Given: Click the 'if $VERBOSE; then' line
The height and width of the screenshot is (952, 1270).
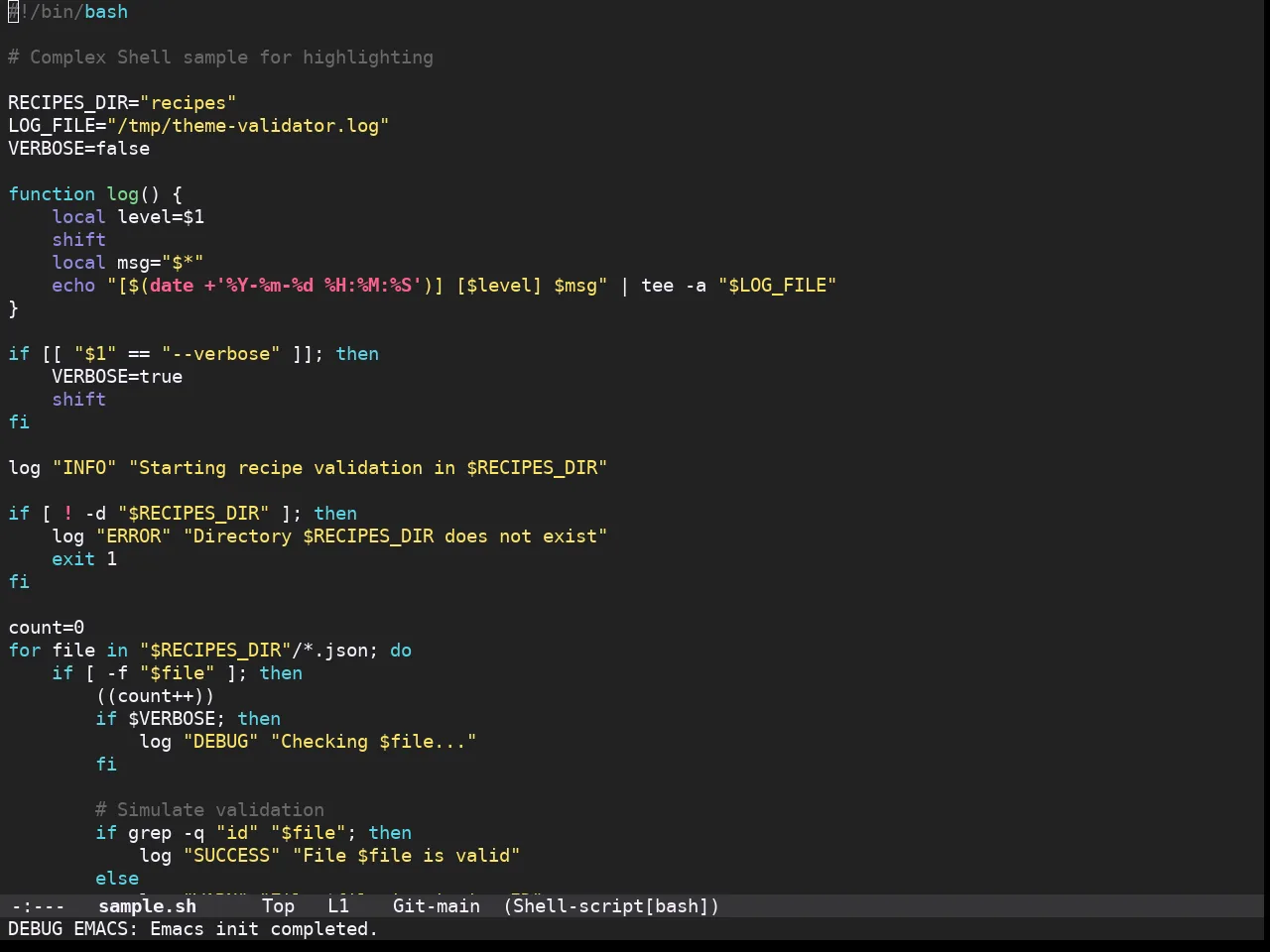Looking at the screenshot, I should (189, 719).
